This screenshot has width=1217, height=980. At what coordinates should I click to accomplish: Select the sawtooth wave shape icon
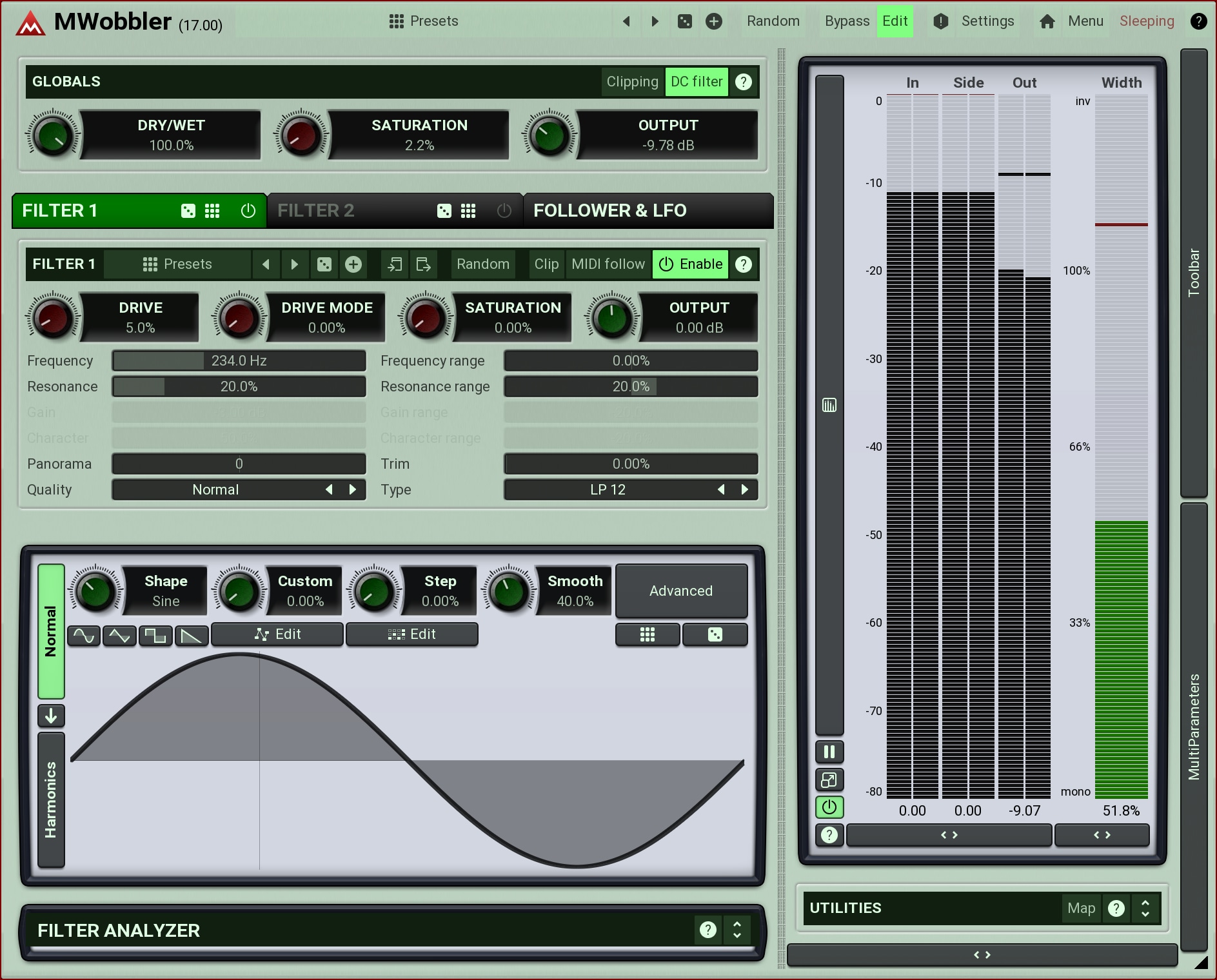(192, 636)
